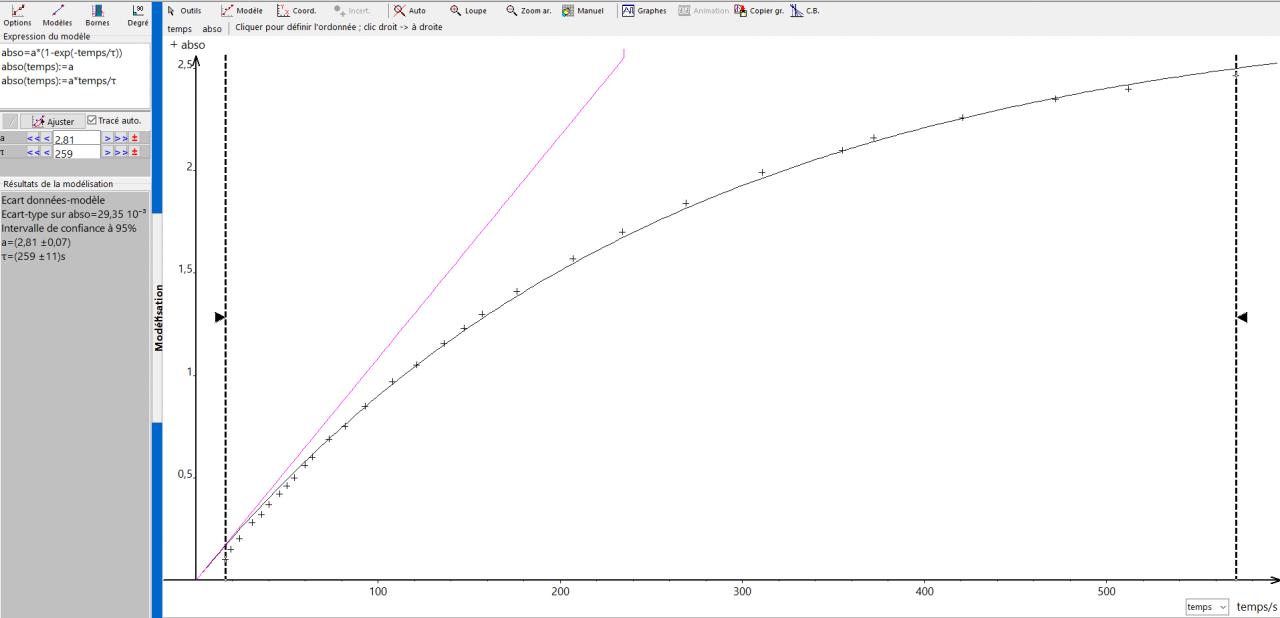Screen dimensions: 1280x618
Task: Select the left bound triangle marker
Action: pos(220,318)
